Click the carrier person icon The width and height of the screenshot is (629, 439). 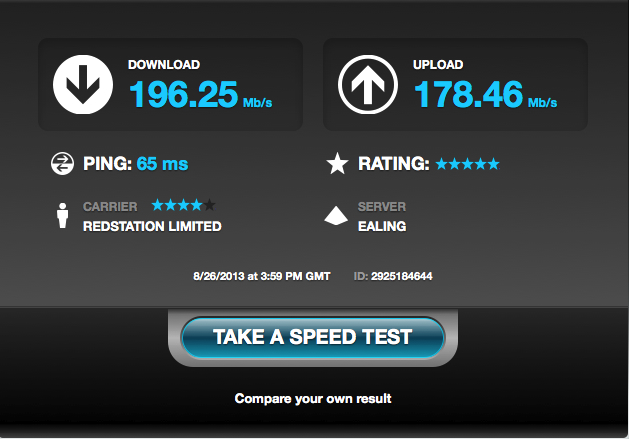(62, 215)
